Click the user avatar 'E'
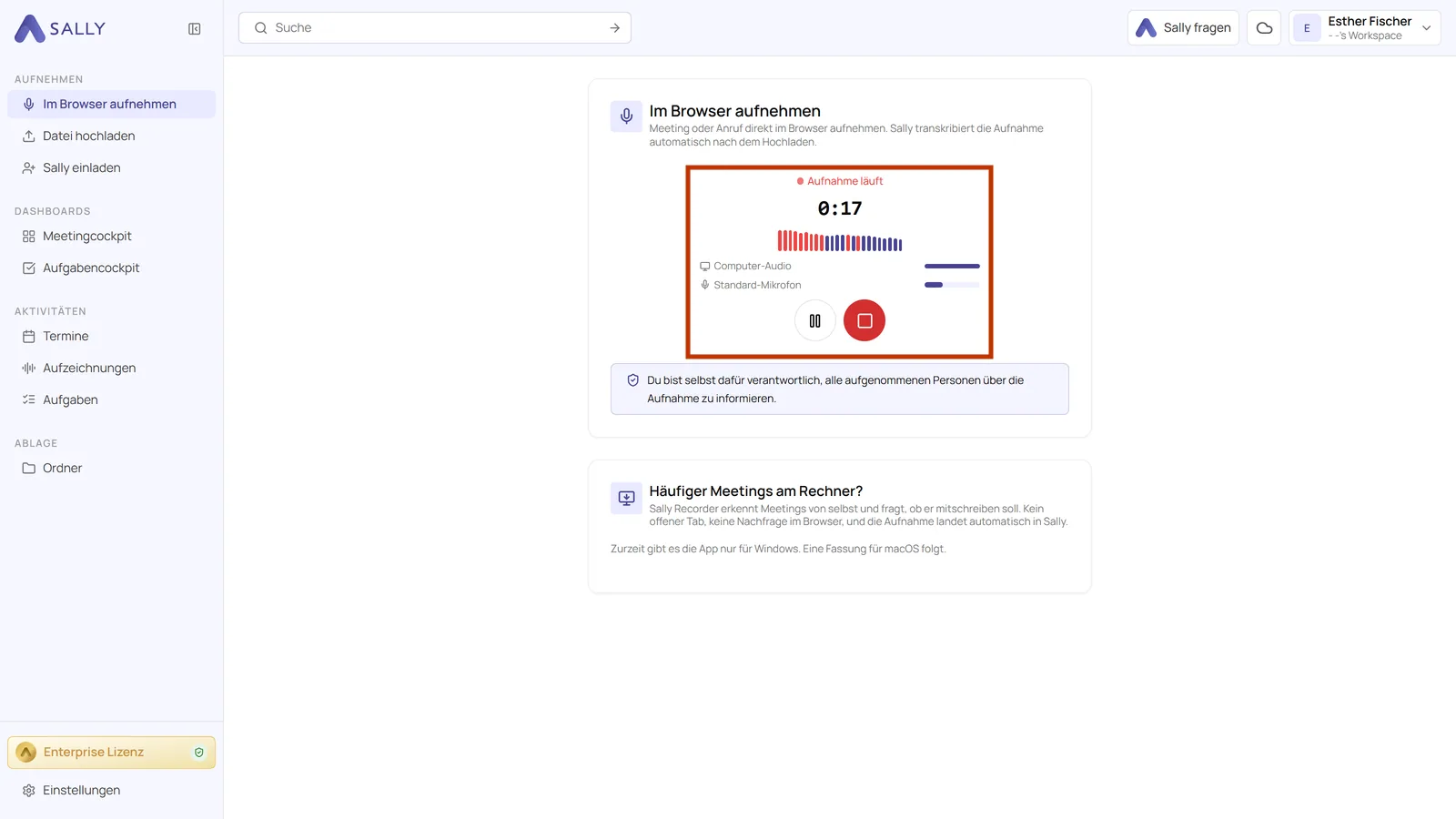This screenshot has width=1456, height=819. click(x=1307, y=28)
